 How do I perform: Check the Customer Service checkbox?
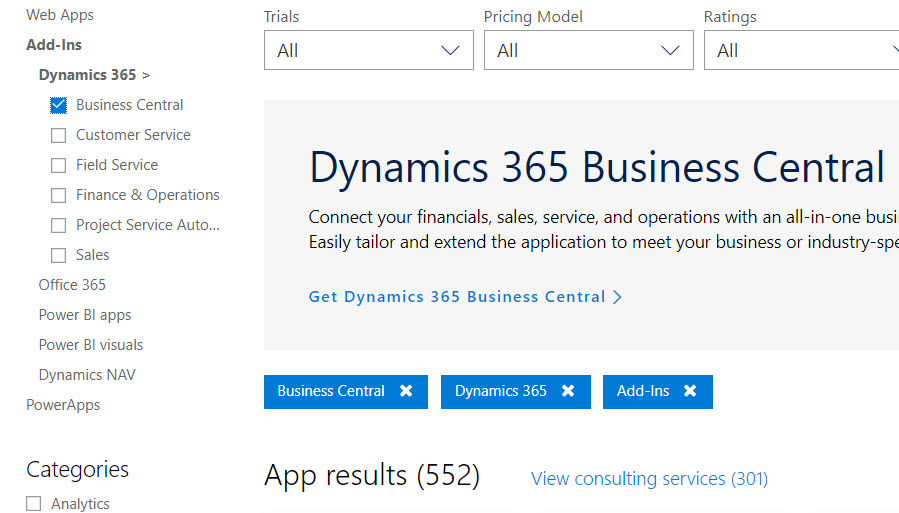click(58, 135)
